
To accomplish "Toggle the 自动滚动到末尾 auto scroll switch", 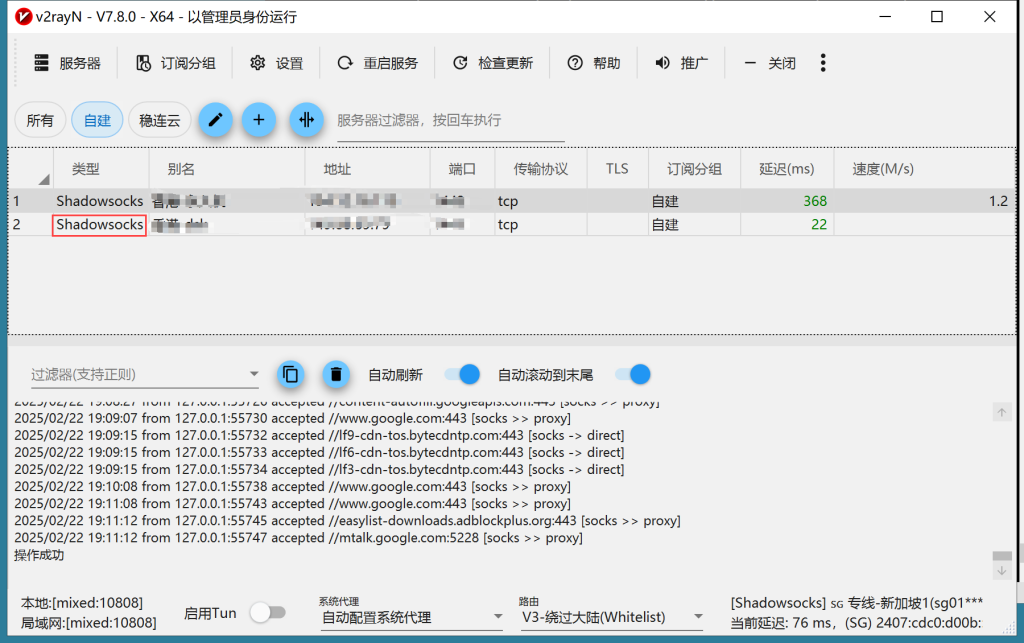I will [x=632, y=374].
